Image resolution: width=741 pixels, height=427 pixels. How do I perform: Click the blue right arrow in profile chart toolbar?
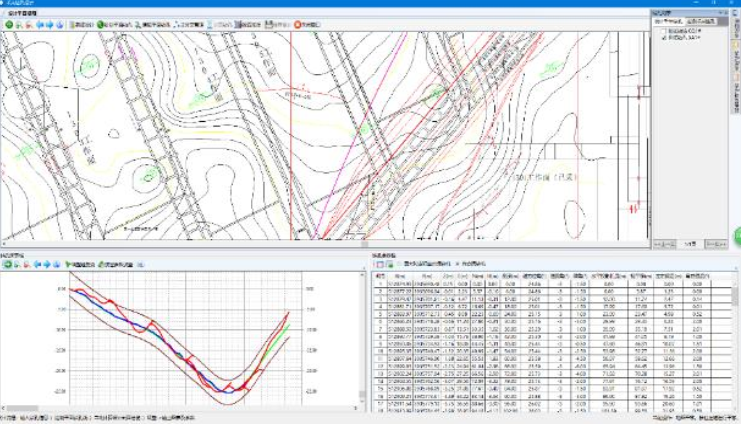(x=47, y=265)
